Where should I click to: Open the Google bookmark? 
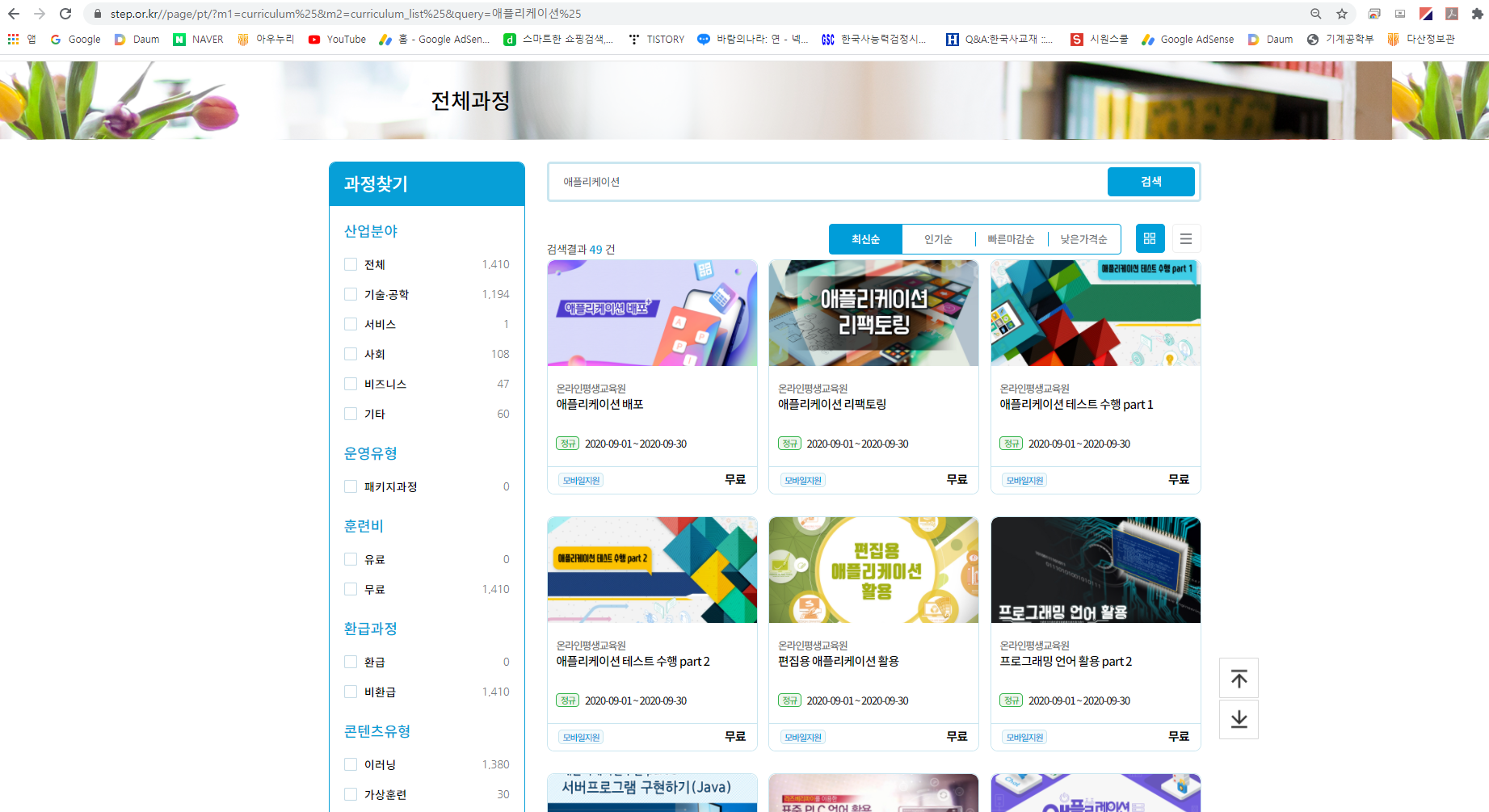pyautogui.click(x=76, y=39)
